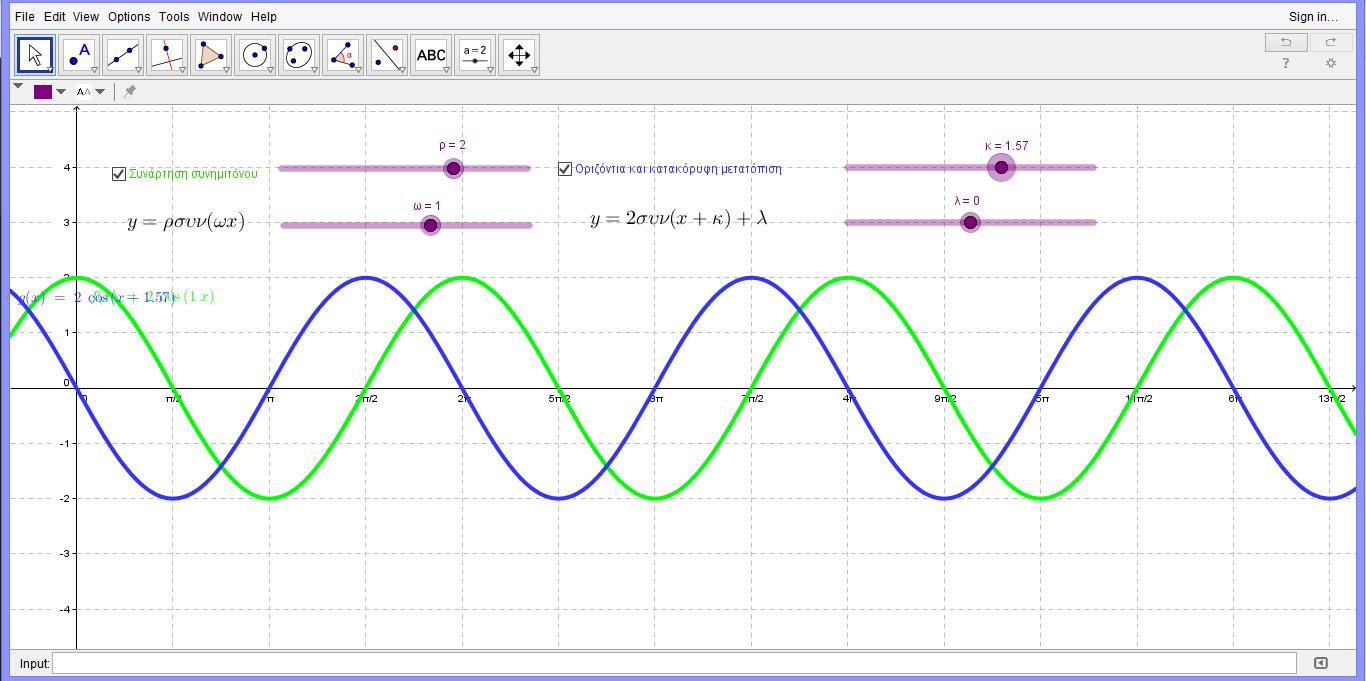The height and width of the screenshot is (681, 1366).
Task: Click the ρ = 2 slider handle
Action: coord(454,169)
